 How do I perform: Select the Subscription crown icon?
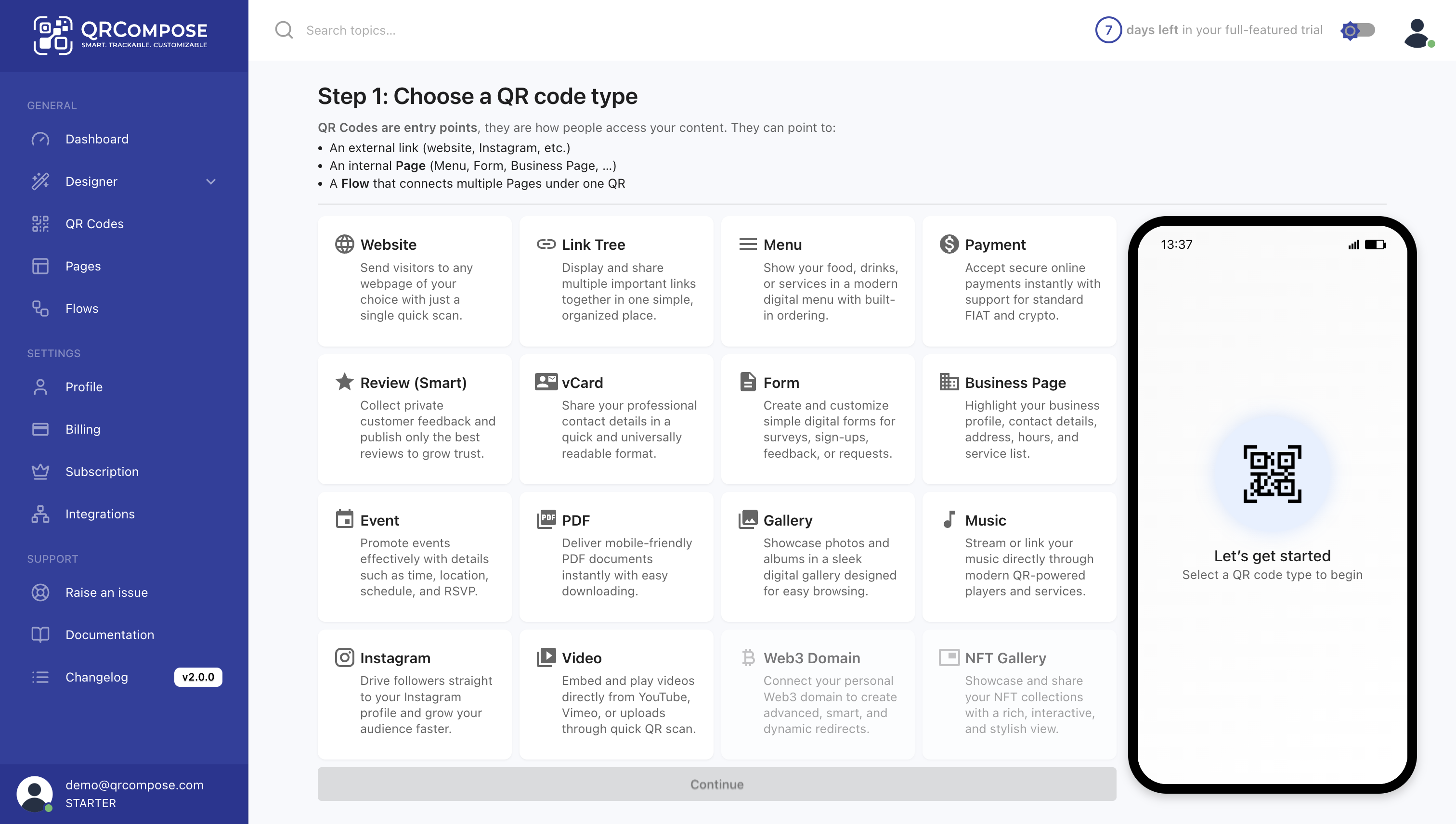[40, 471]
